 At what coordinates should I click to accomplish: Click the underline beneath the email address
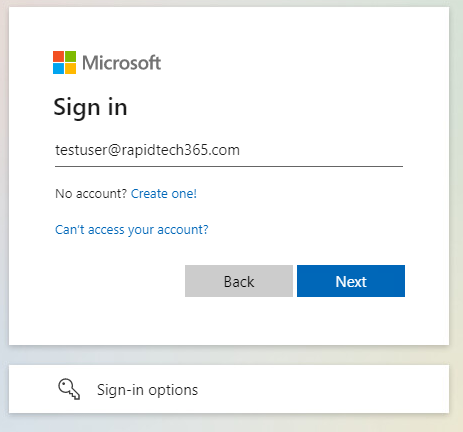tap(229, 166)
